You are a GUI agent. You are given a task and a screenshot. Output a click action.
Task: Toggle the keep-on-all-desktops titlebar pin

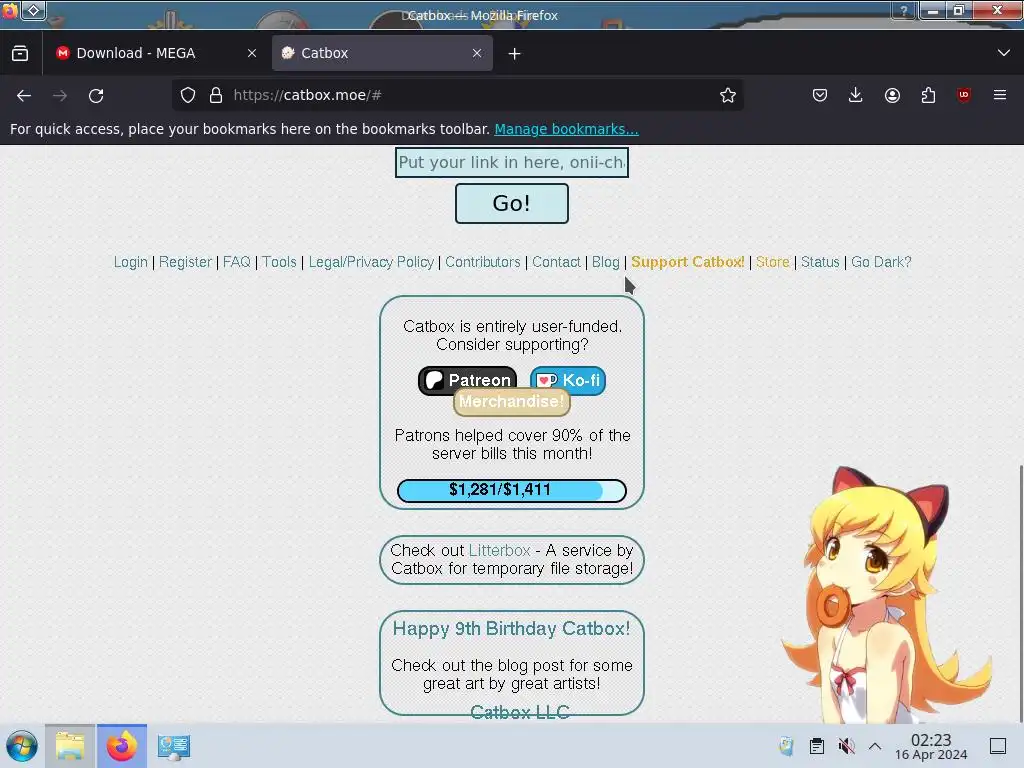pos(34,10)
